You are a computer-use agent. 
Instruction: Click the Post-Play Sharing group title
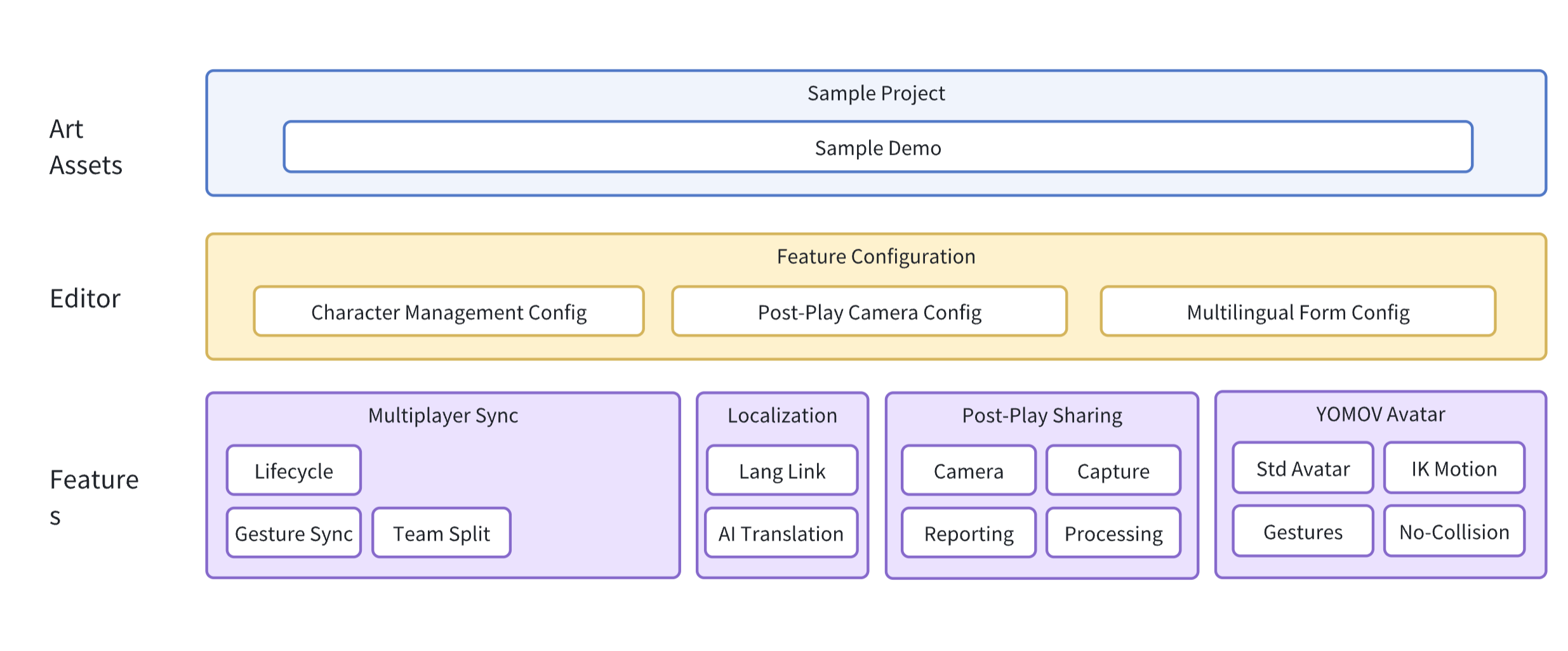click(1042, 416)
